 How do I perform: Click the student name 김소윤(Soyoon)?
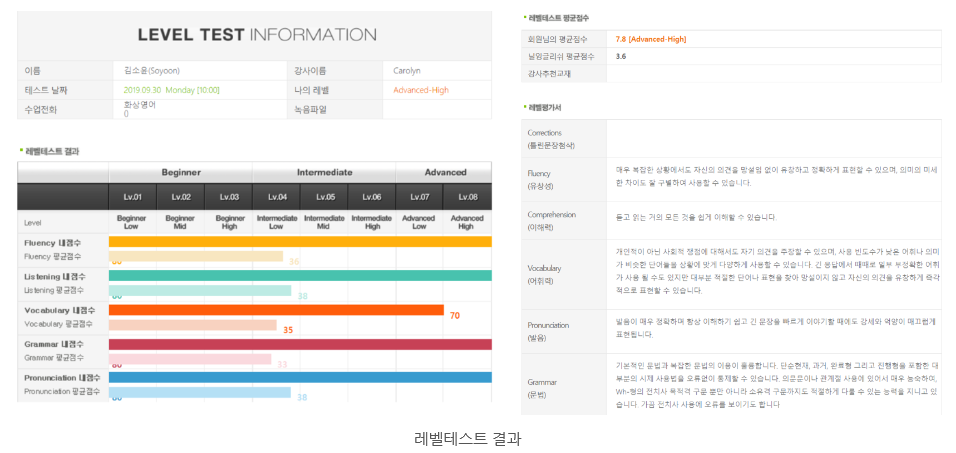click(x=151, y=71)
